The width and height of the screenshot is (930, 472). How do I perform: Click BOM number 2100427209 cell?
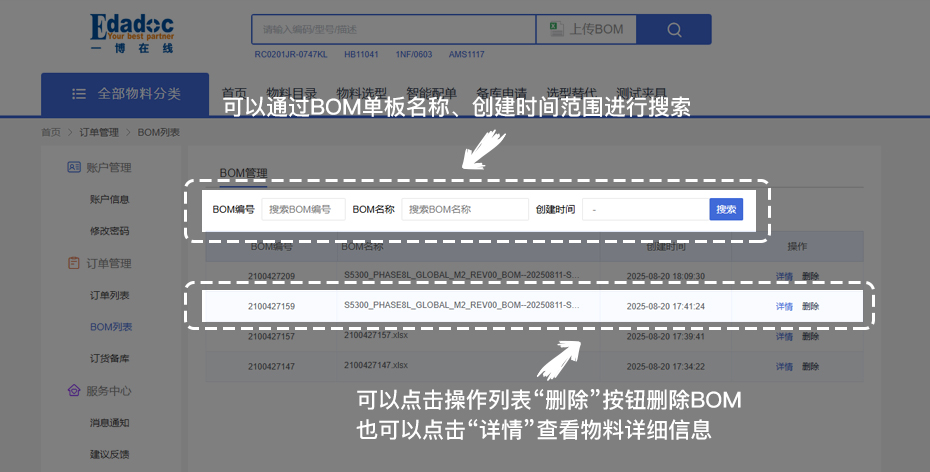coord(271,276)
